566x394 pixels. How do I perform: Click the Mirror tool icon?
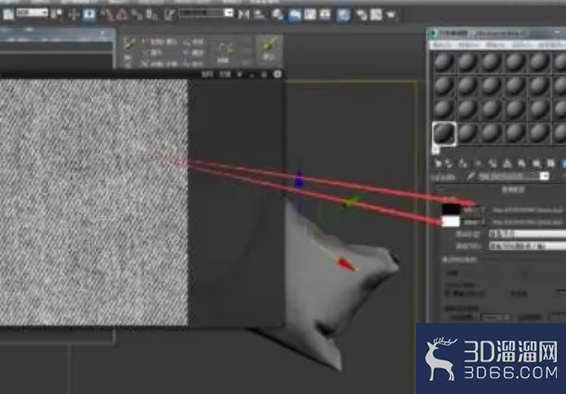[x=244, y=14]
